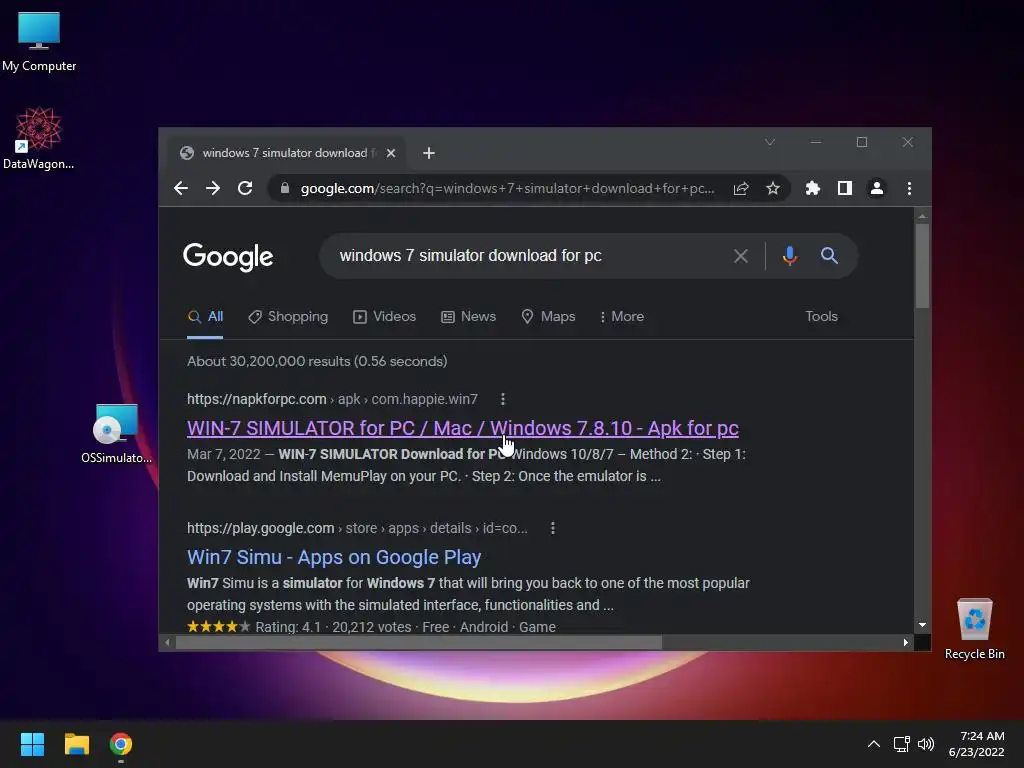Open Win7 Simu - Apps on Google Play

[x=334, y=557]
